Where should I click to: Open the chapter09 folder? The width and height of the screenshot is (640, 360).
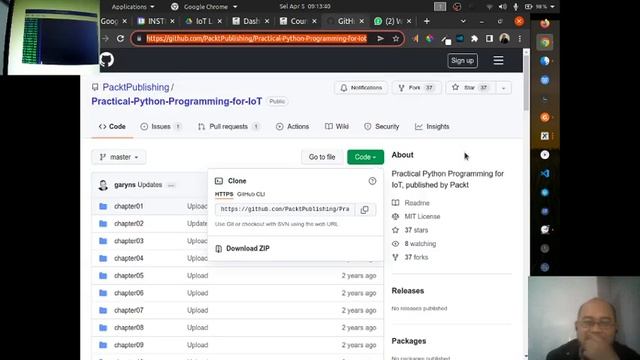tap(129, 345)
